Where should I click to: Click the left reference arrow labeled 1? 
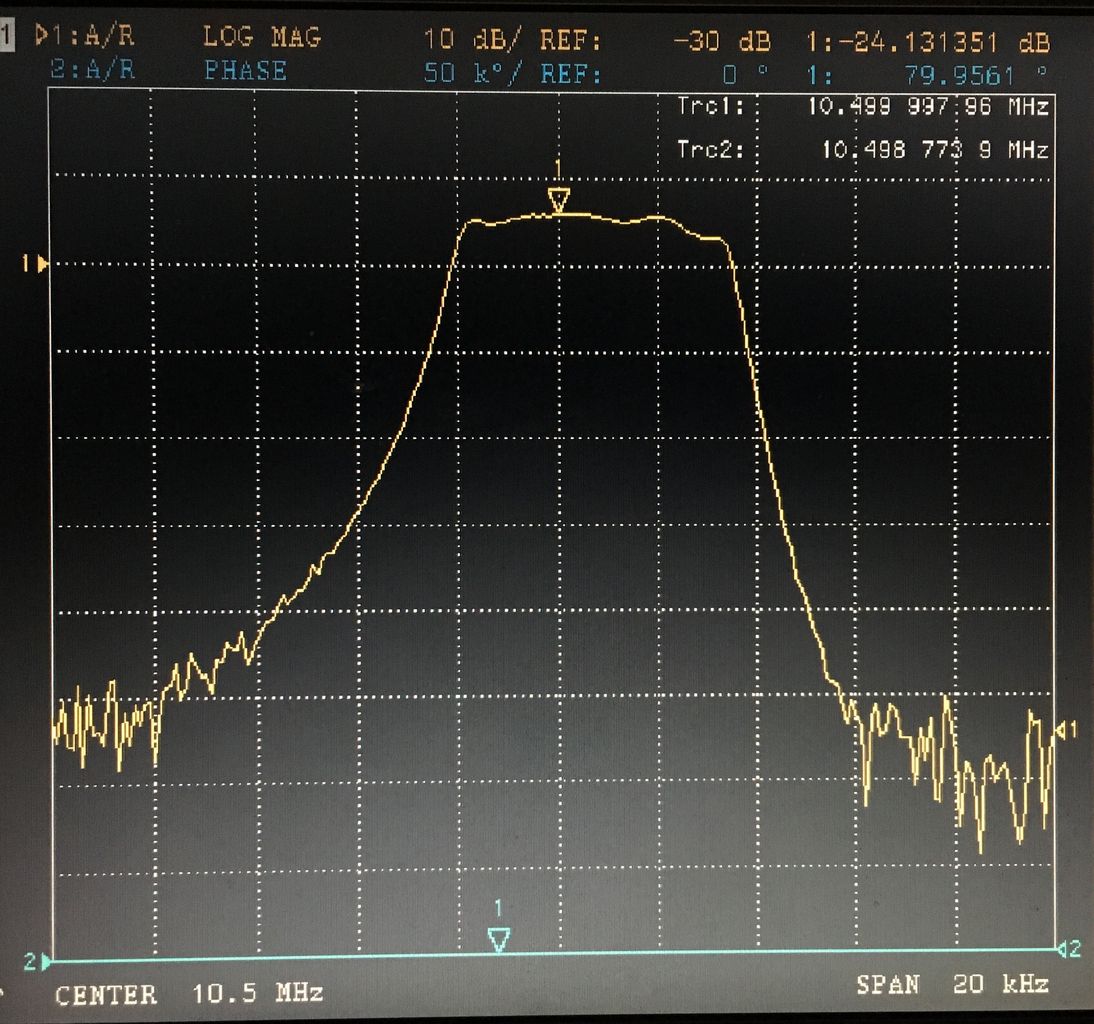click(36, 264)
